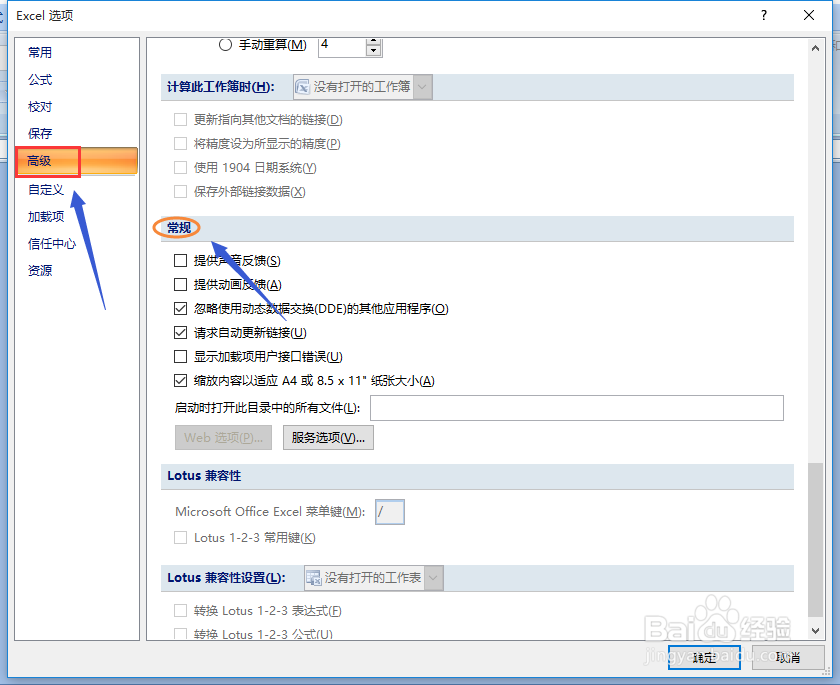The image size is (840, 685).
Task: Click the help question mark icon
Action: pos(764,16)
